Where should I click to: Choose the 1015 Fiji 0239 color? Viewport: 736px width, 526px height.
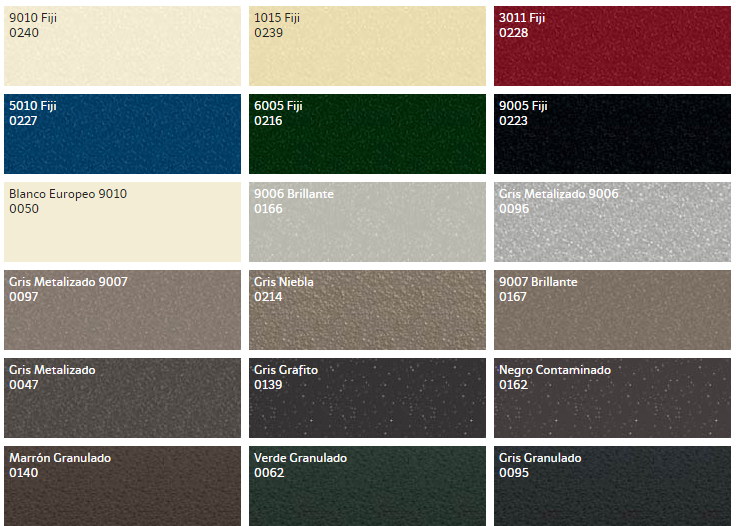(x=368, y=46)
